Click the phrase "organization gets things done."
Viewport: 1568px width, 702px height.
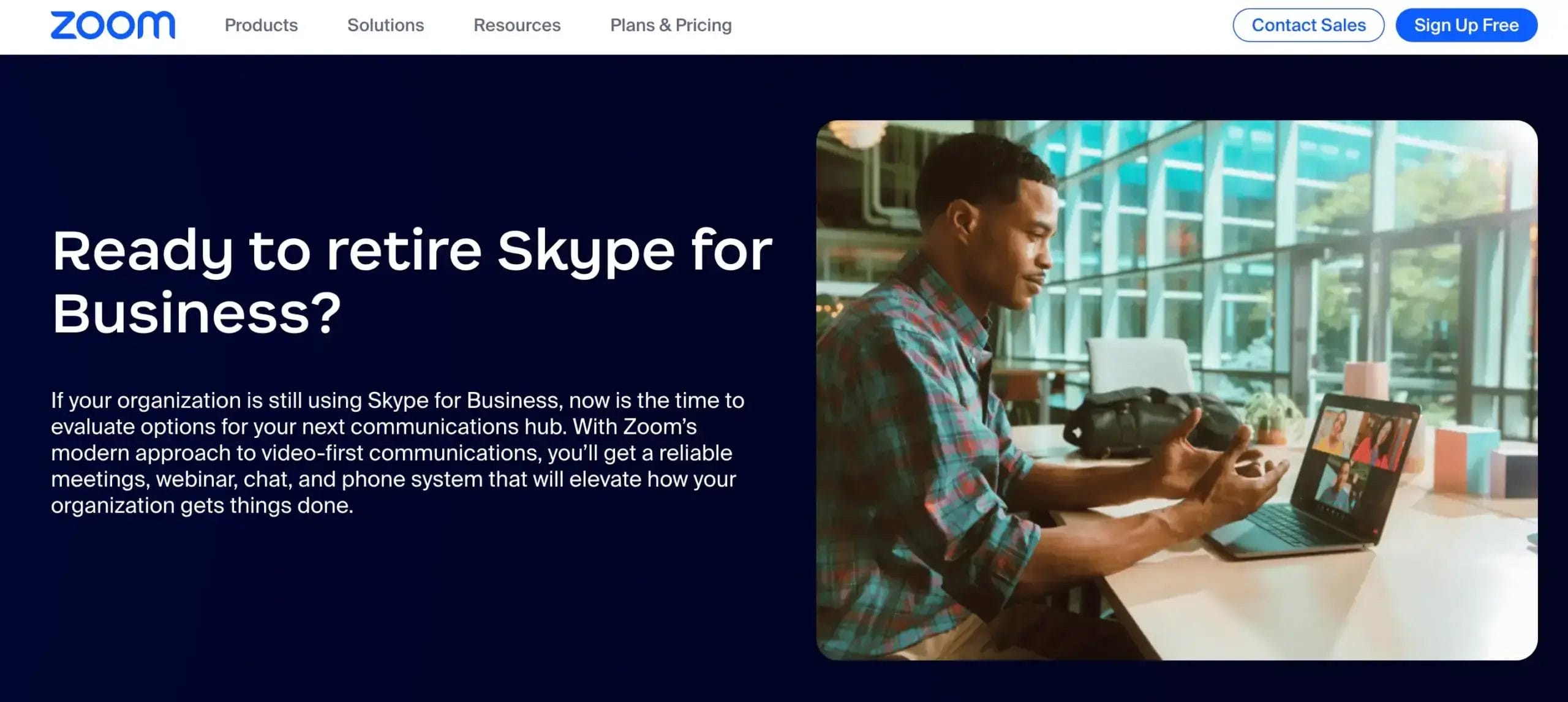(x=202, y=506)
